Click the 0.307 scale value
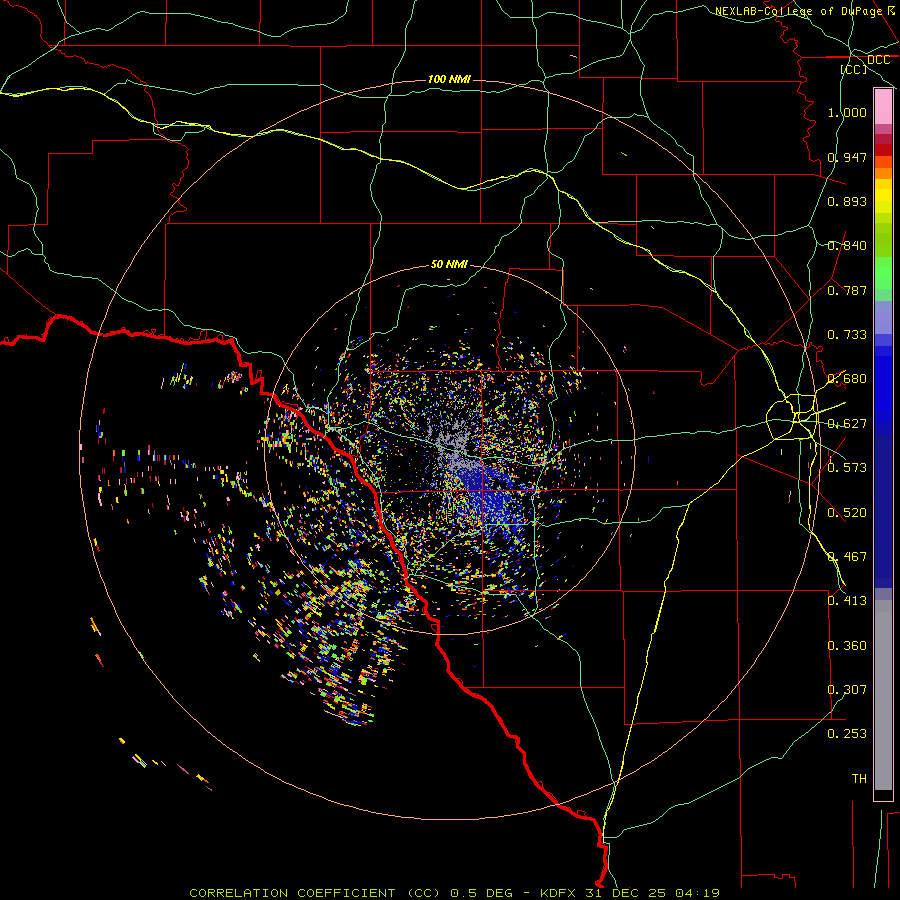Viewport: 900px width, 900px height. click(847, 690)
